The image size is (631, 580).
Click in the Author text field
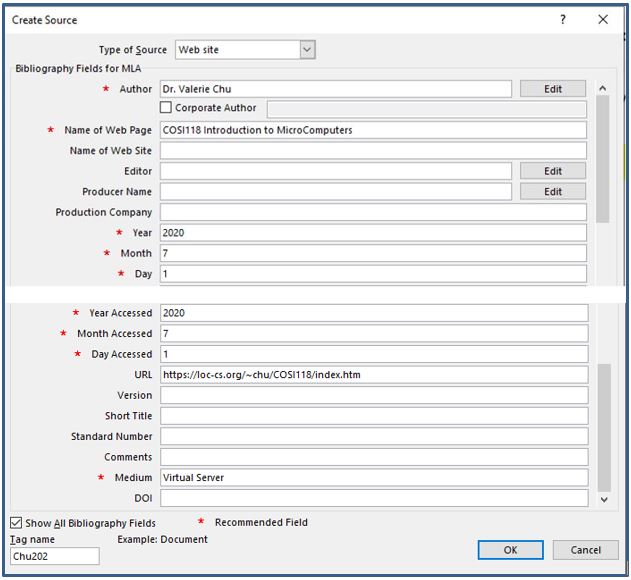(335, 89)
